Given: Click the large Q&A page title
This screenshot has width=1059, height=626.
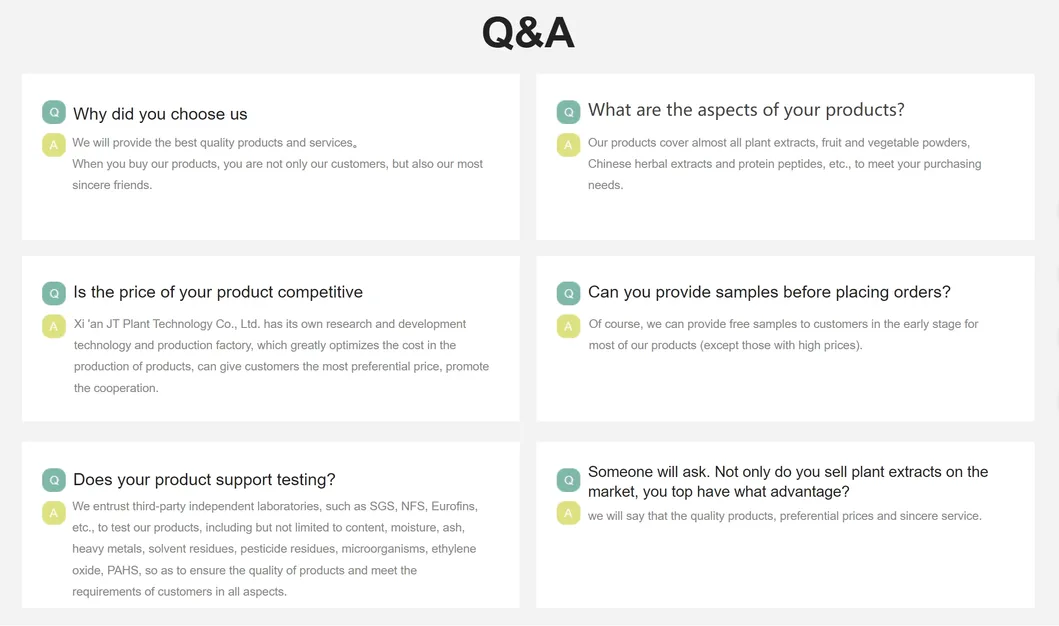Looking at the screenshot, I should (528, 32).
